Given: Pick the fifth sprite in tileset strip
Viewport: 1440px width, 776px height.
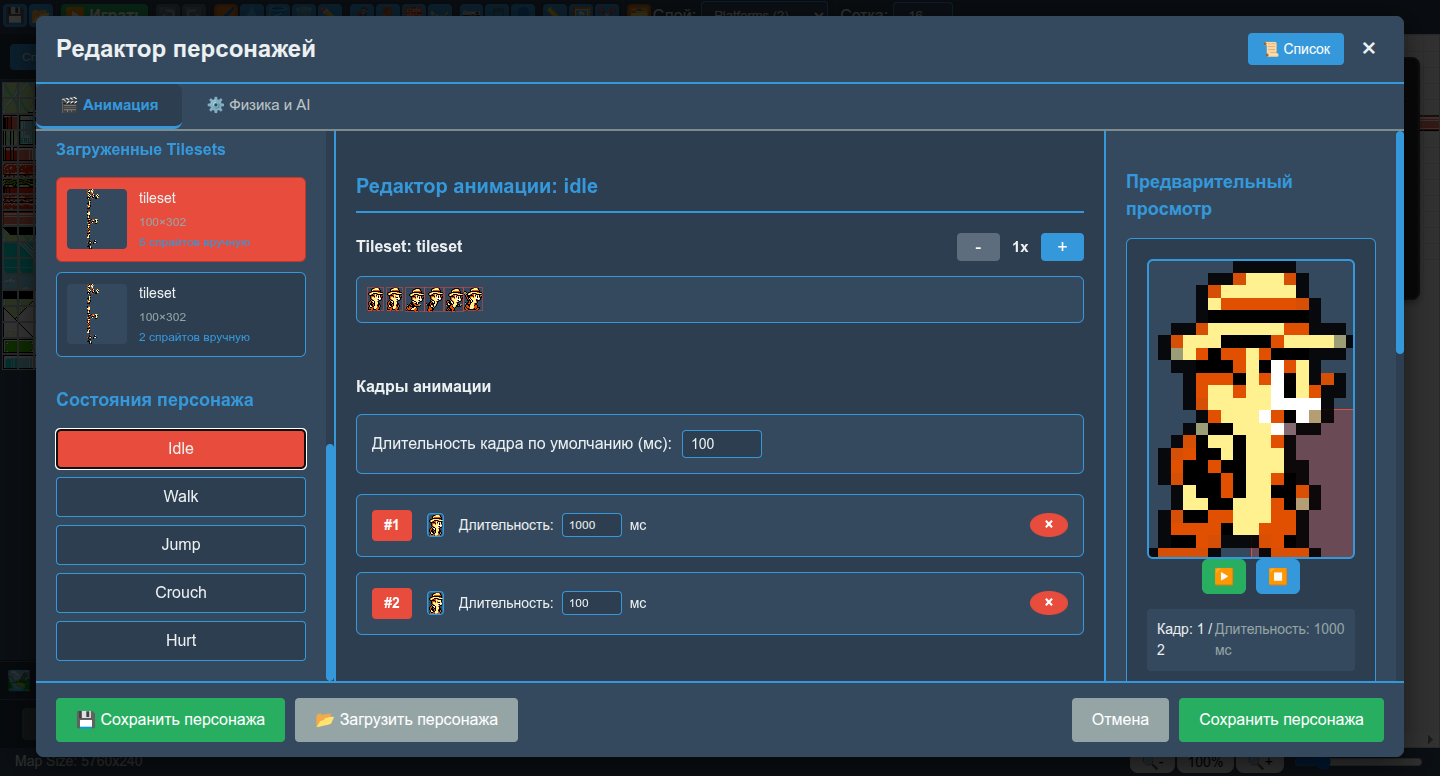Looking at the screenshot, I should 454,299.
